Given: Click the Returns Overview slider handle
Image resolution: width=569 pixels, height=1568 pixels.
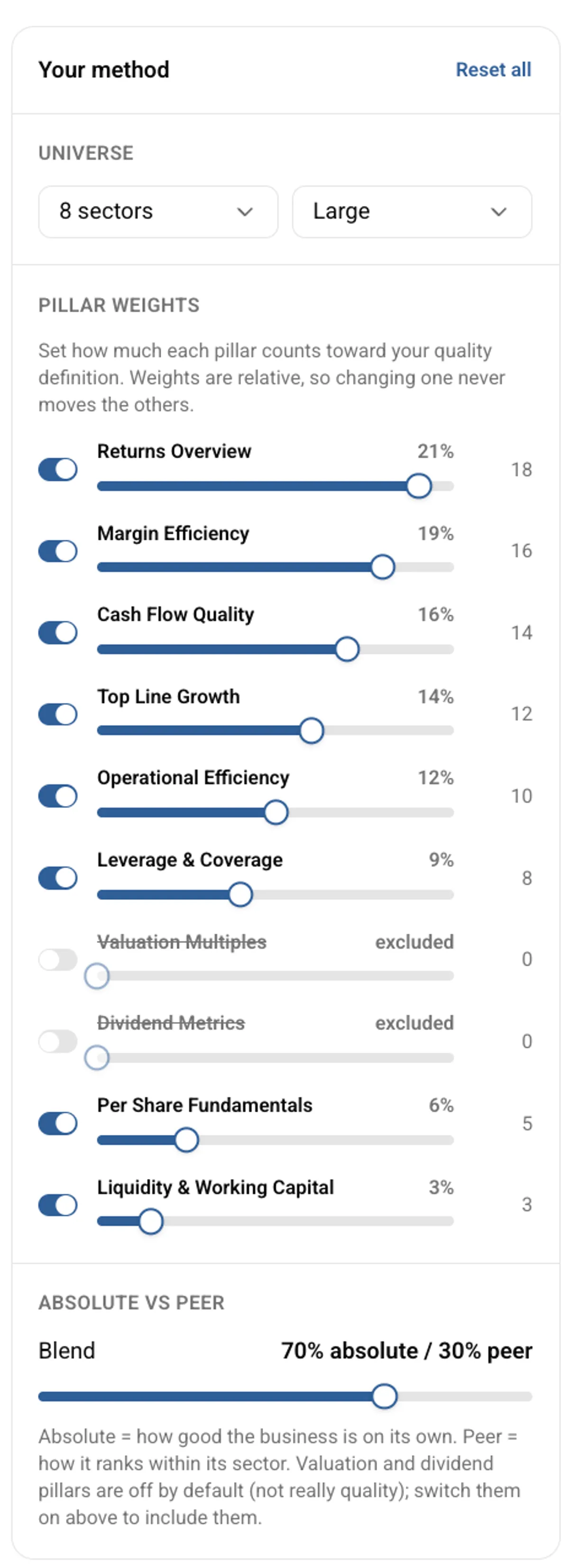Looking at the screenshot, I should 419,486.
